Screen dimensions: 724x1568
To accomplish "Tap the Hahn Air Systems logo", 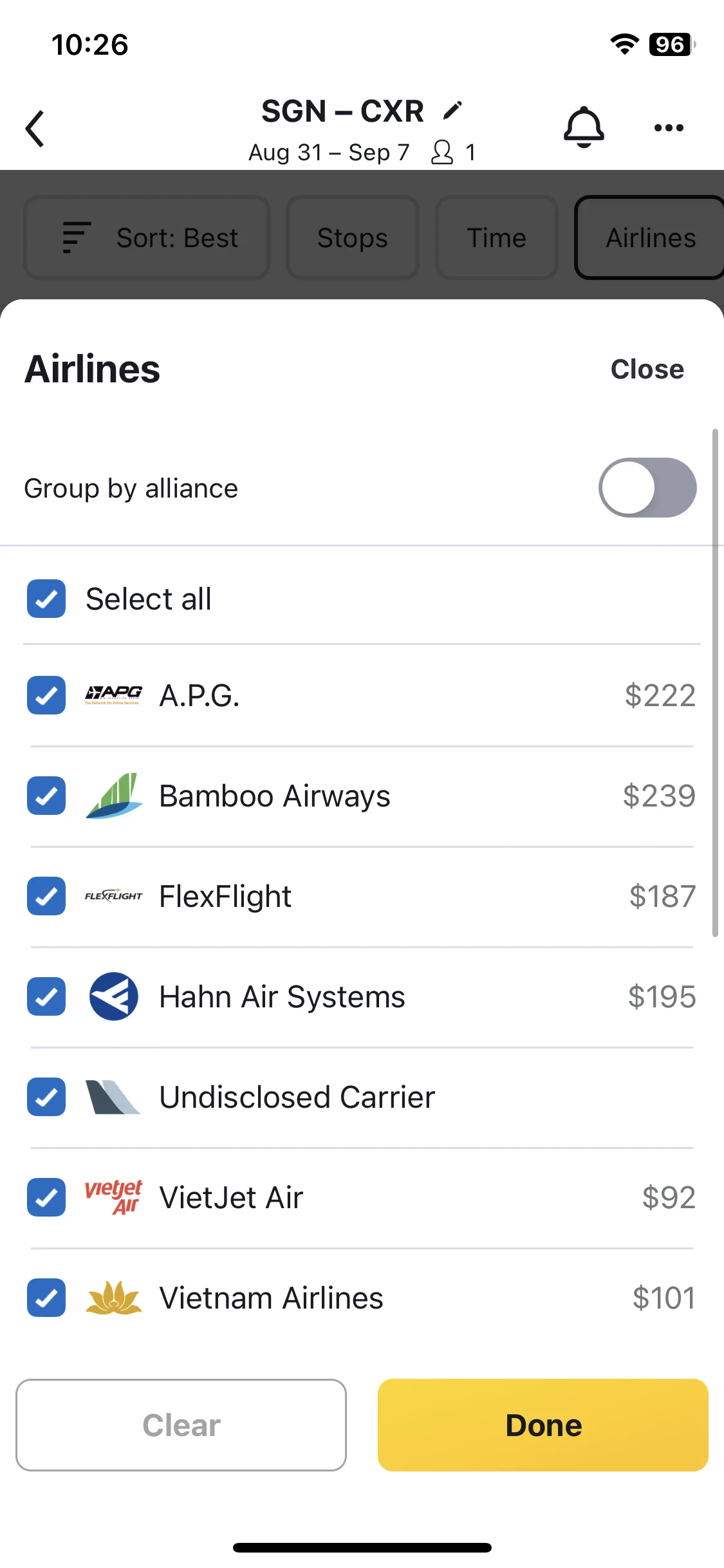I will point(114,996).
